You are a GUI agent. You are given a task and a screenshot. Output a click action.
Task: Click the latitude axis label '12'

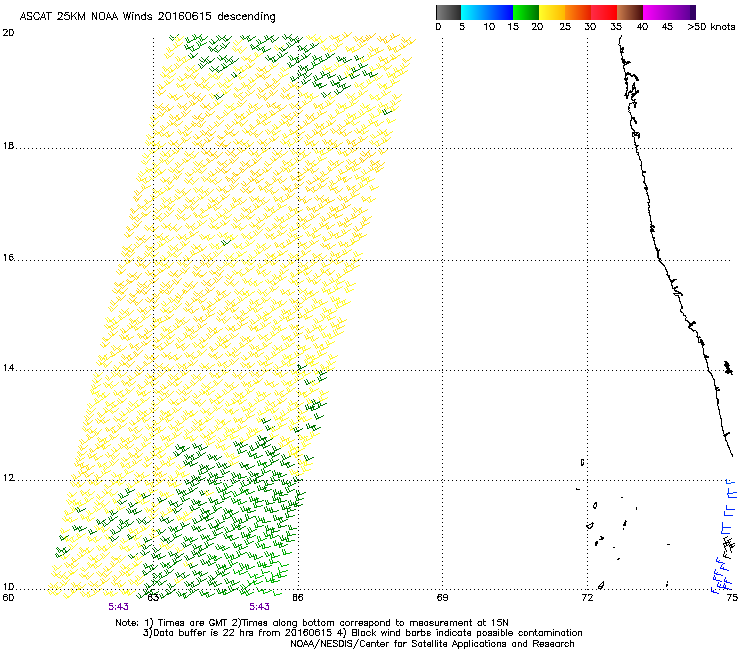[8, 478]
